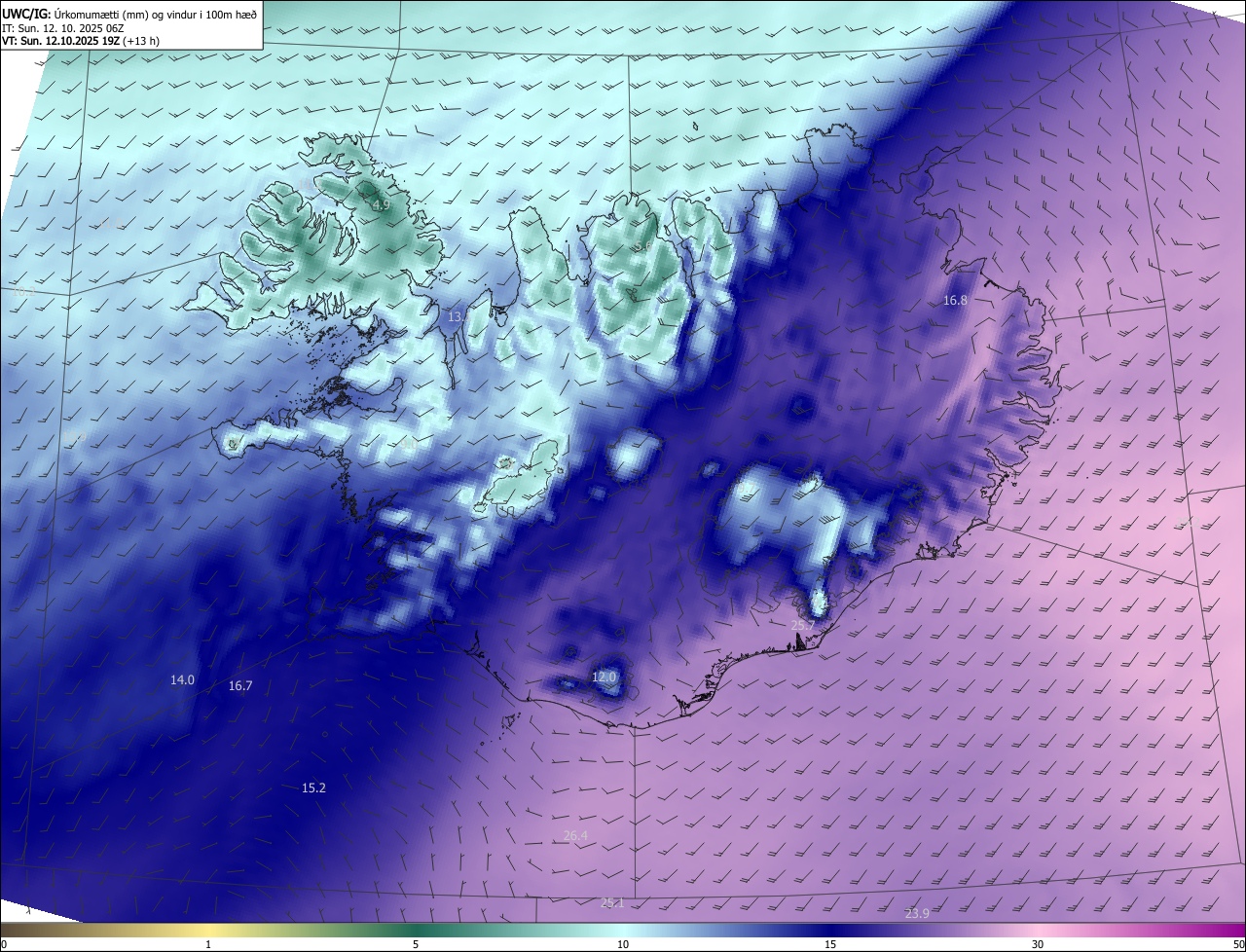Click the '10' tick on the color scale
The width and height of the screenshot is (1246, 952).
[x=623, y=945]
